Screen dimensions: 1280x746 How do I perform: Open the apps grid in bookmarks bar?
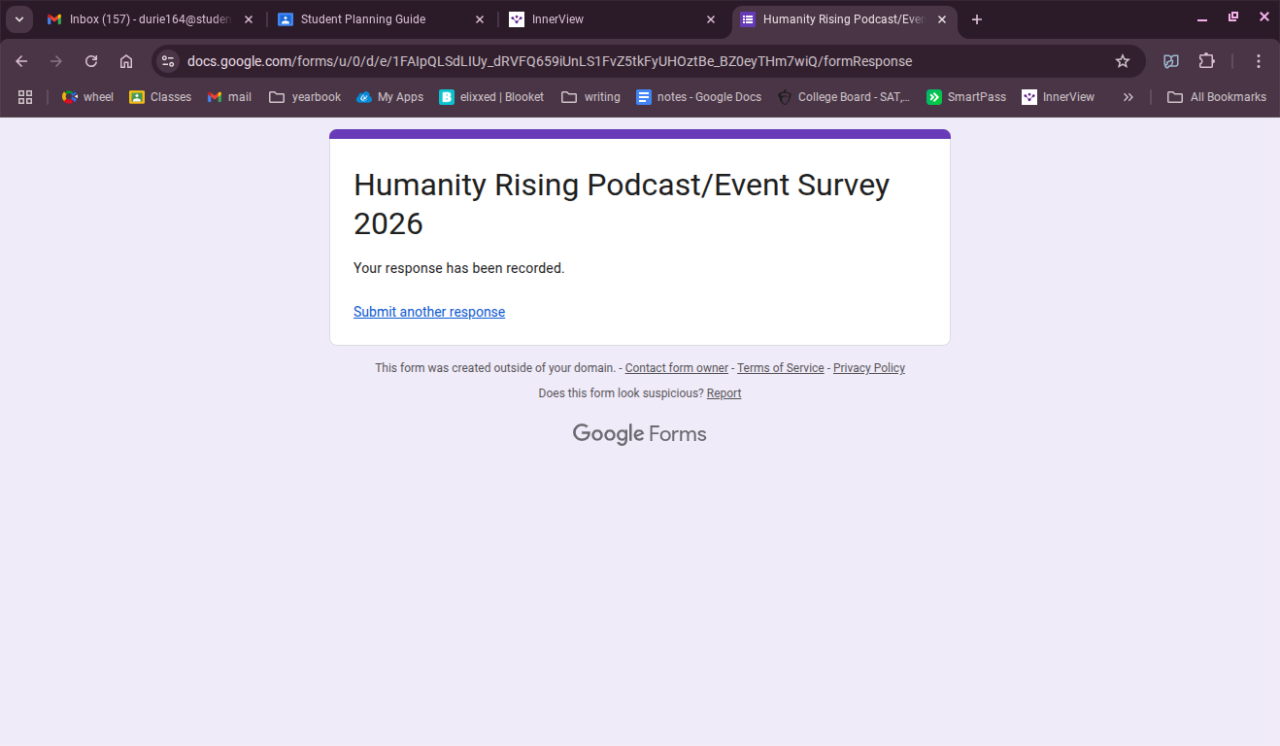(25, 97)
